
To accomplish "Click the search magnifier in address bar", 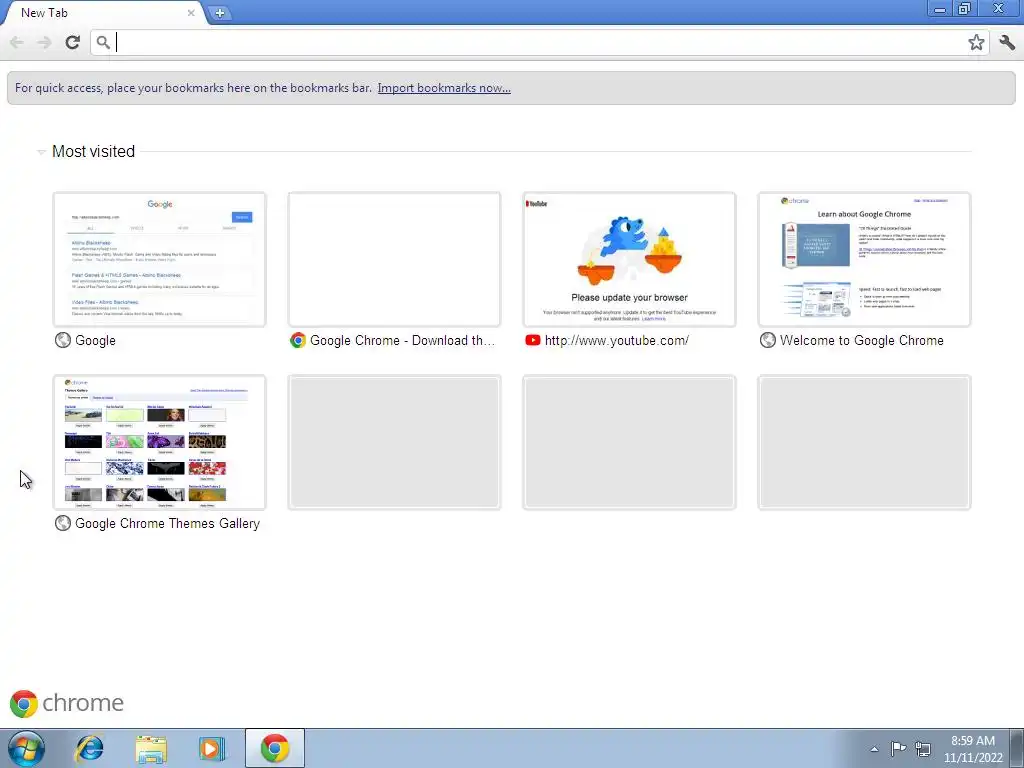I will pyautogui.click(x=103, y=42).
